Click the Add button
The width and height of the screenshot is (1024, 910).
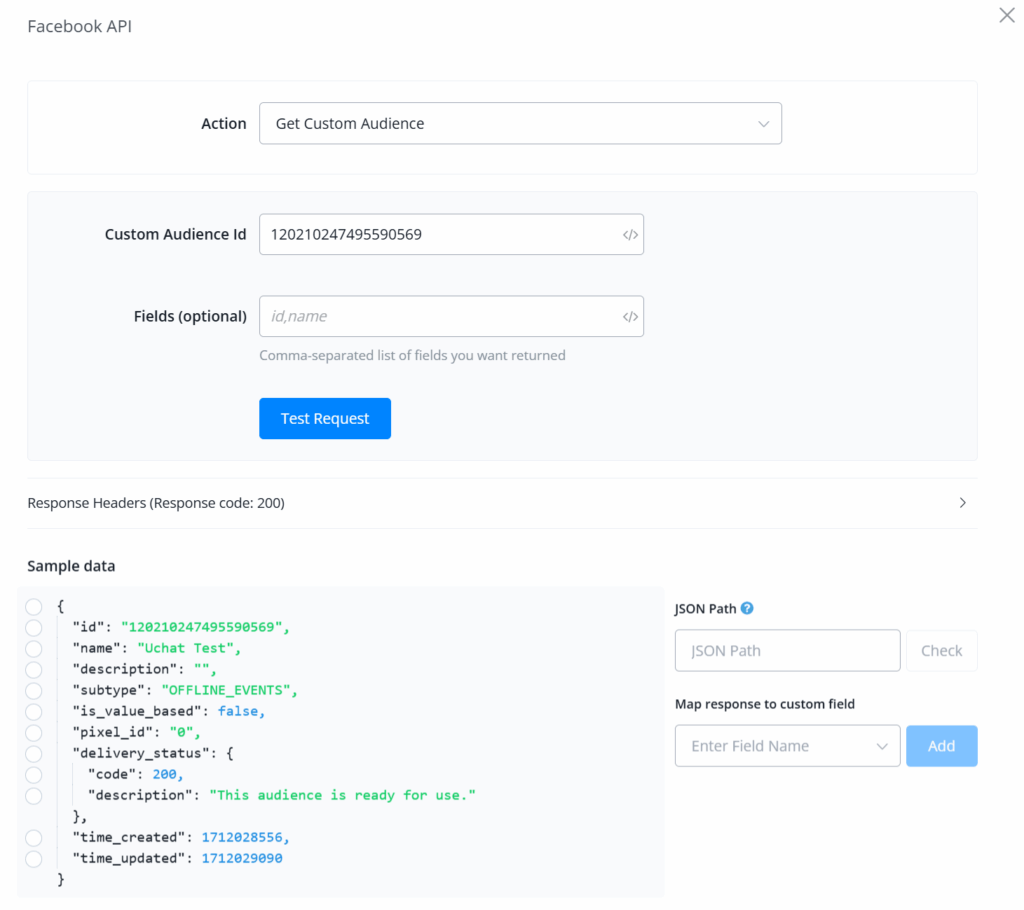tap(941, 746)
